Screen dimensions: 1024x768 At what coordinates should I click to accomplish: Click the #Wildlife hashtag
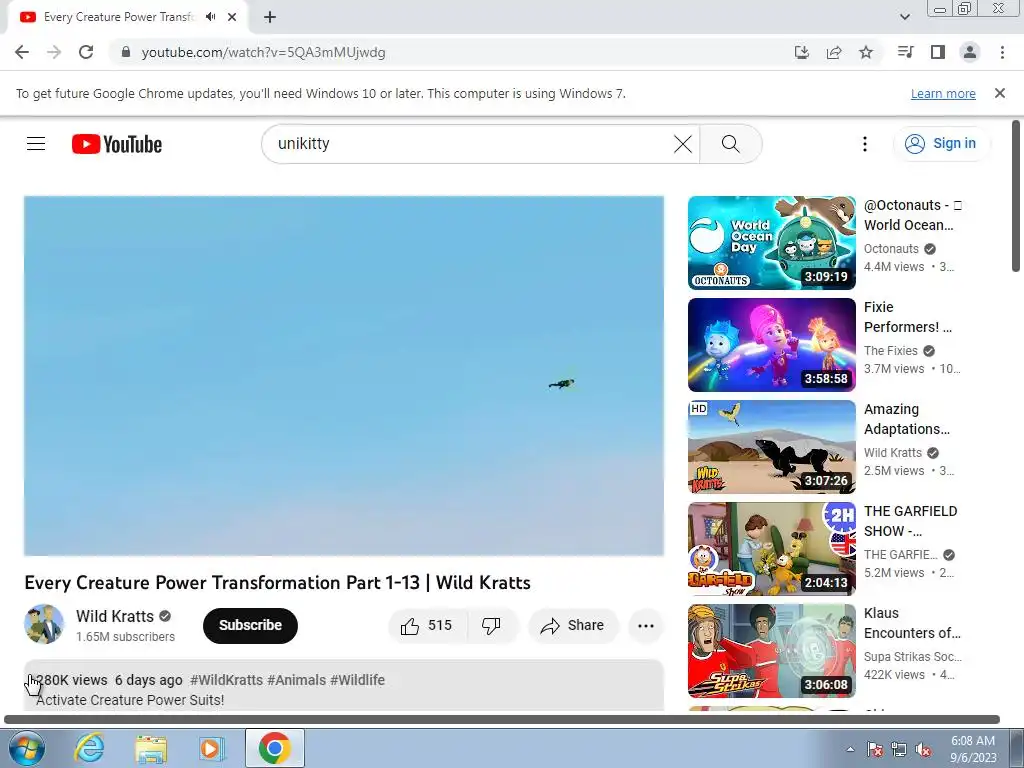[x=357, y=680]
